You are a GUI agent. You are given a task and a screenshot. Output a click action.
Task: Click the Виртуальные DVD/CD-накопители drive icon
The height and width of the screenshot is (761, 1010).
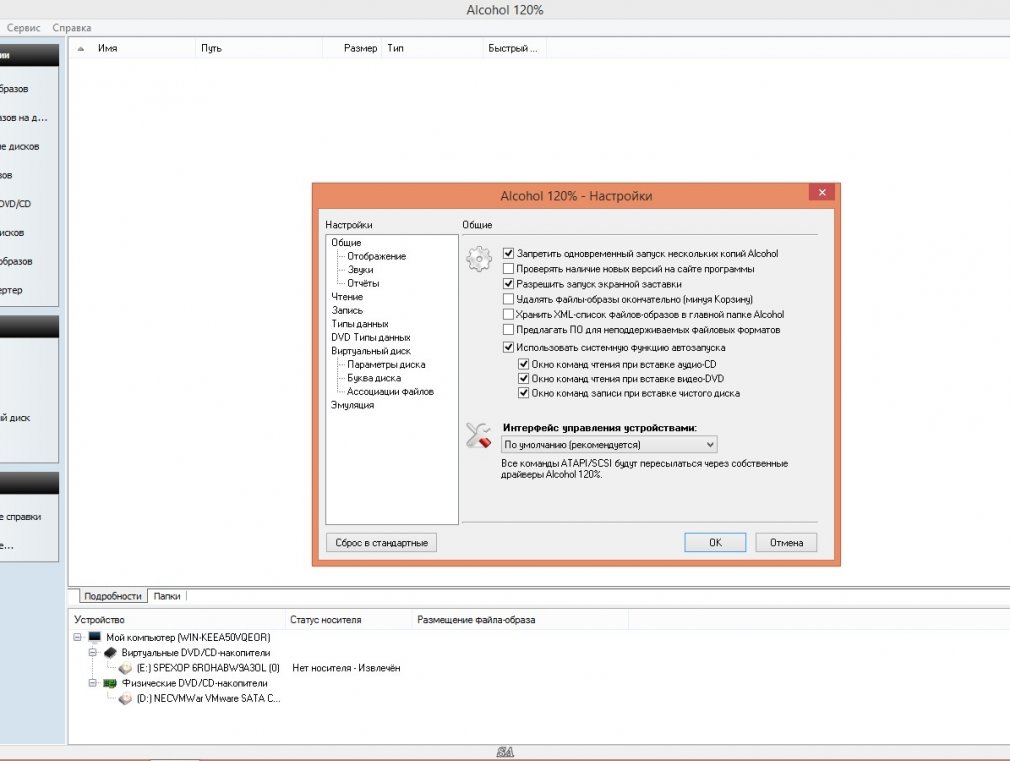110,652
